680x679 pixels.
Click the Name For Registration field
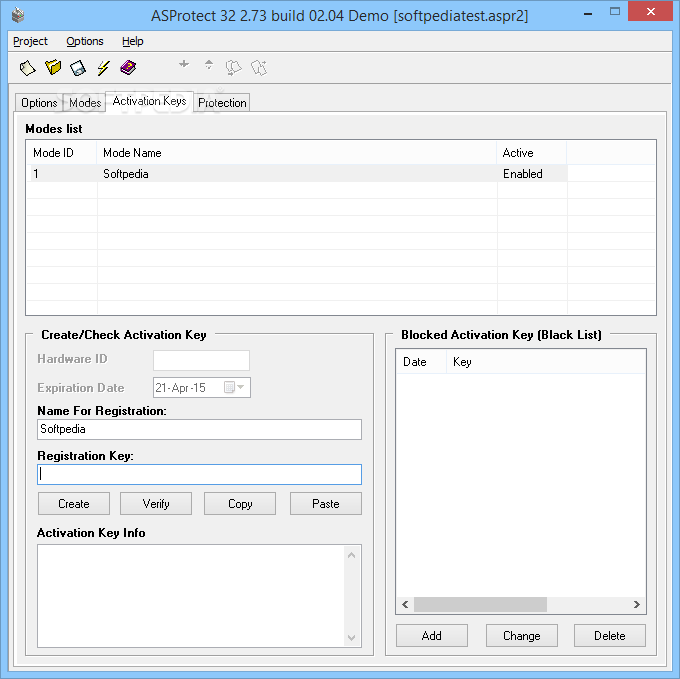point(199,429)
